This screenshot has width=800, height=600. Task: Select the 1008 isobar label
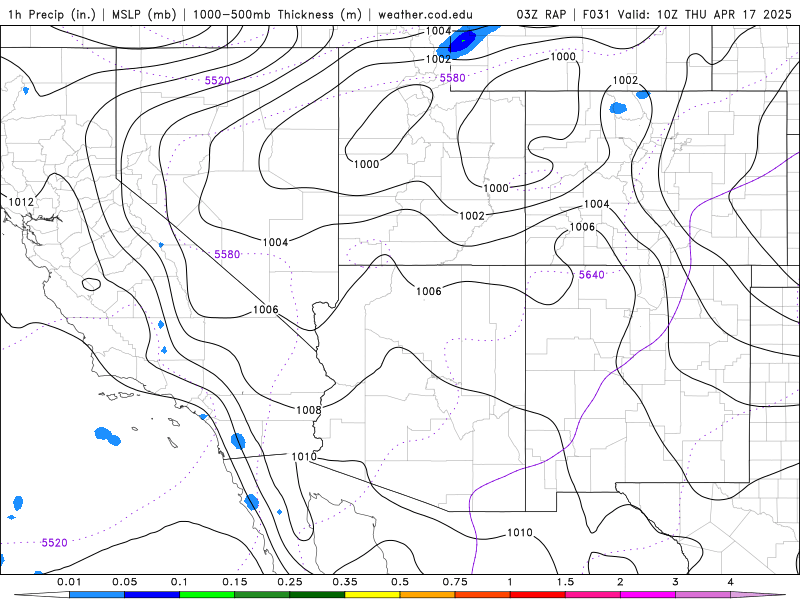309,410
